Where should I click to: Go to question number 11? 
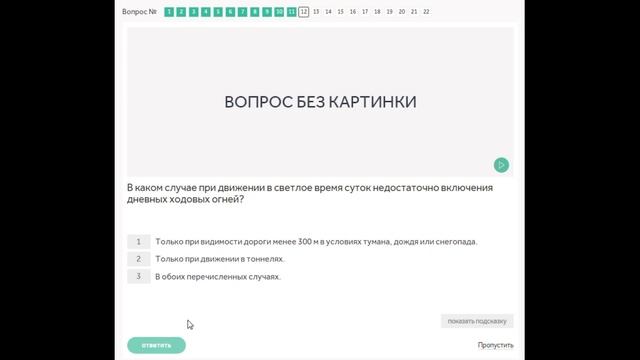click(x=291, y=12)
